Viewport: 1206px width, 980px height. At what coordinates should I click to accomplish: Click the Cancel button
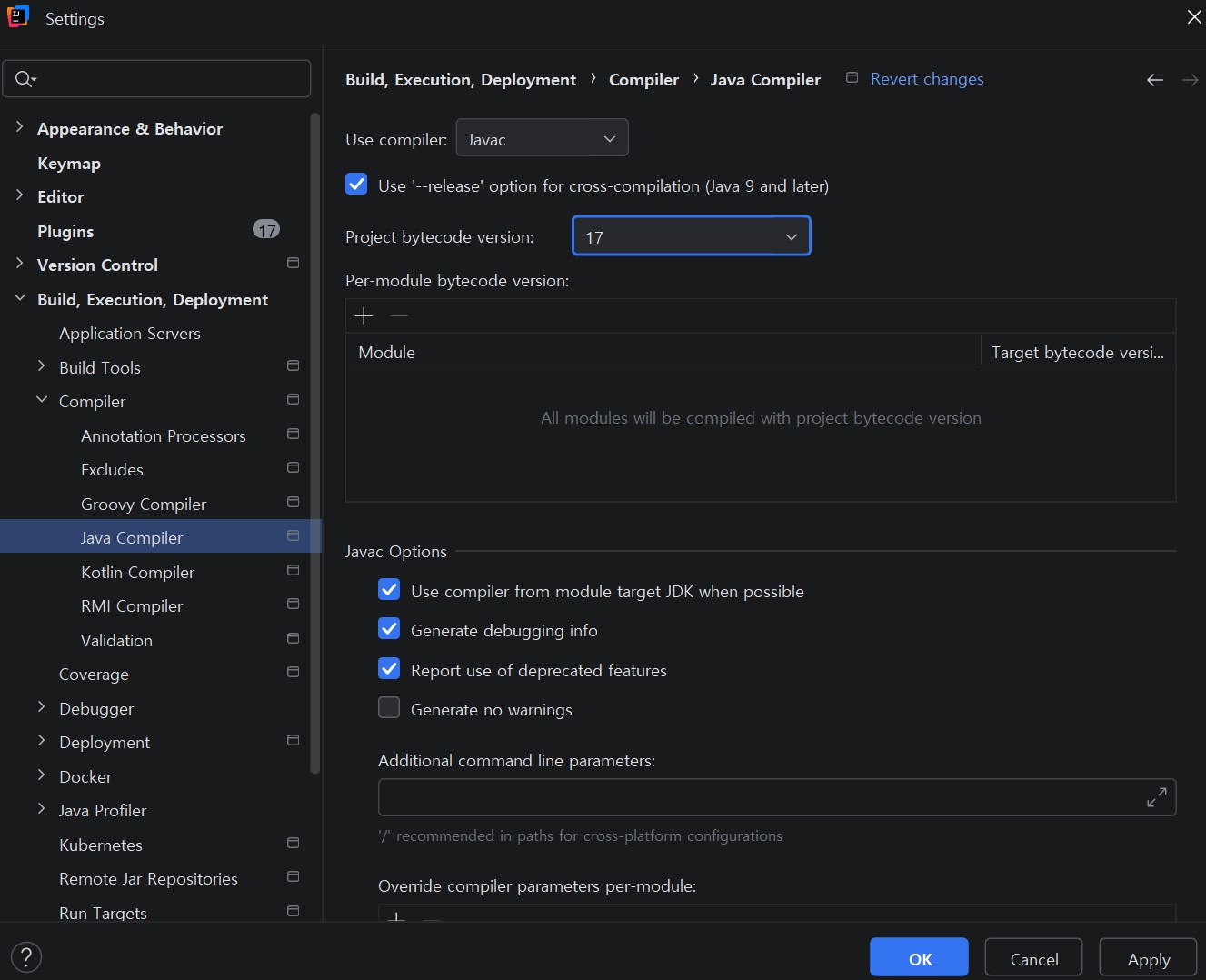[x=1033, y=958]
